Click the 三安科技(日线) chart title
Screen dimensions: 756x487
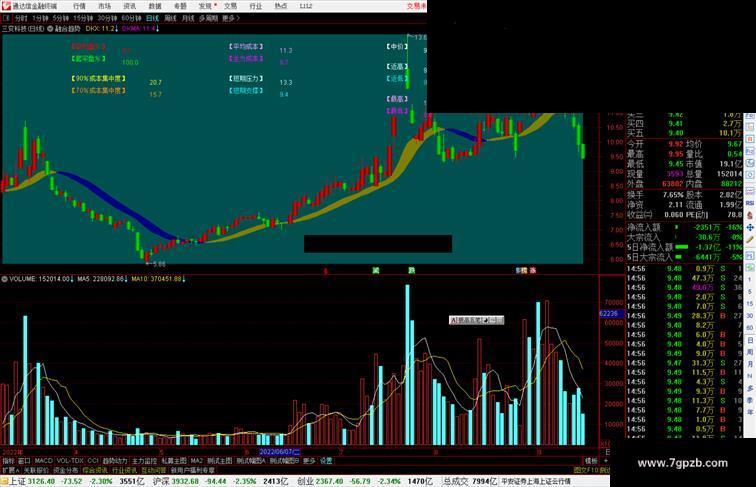[x=23, y=29]
